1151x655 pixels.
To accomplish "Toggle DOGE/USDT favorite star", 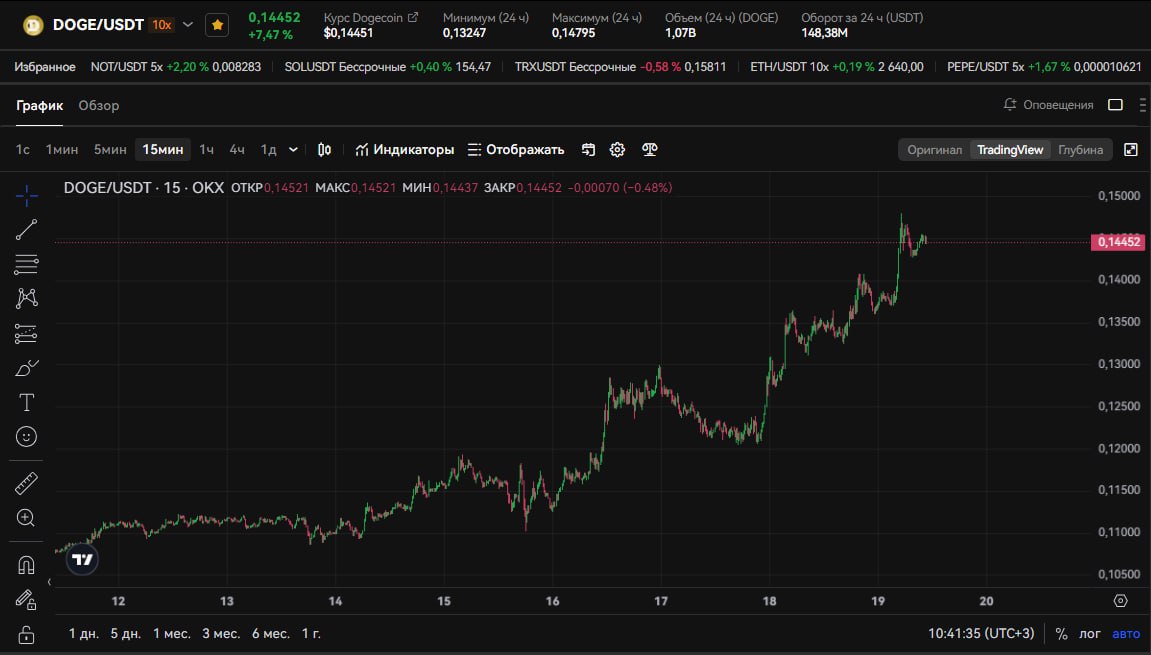I will (x=217, y=25).
